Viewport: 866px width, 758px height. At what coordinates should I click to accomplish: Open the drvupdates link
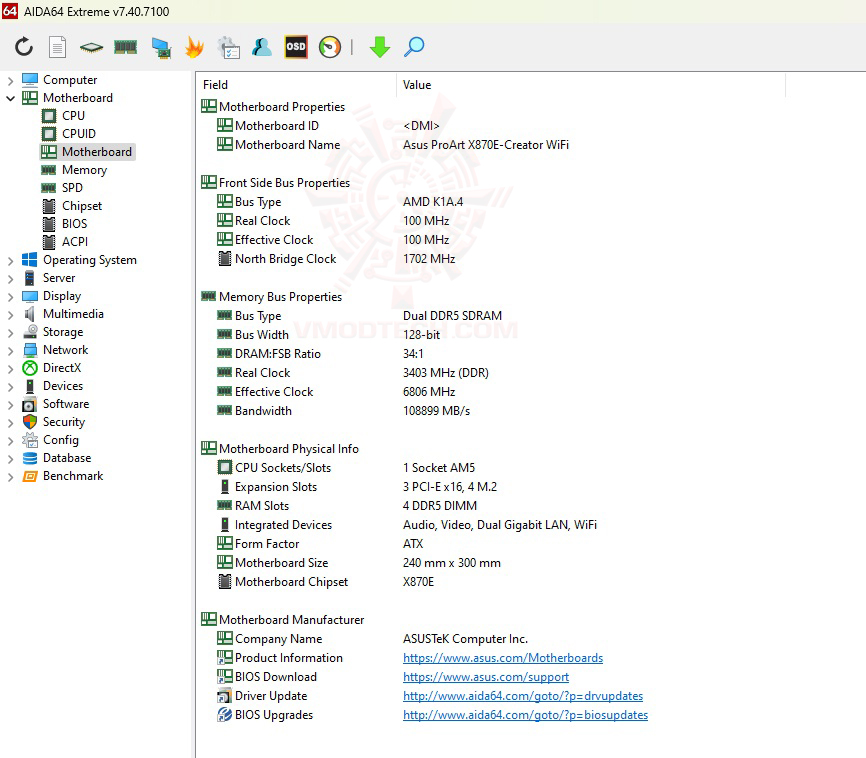(x=523, y=696)
